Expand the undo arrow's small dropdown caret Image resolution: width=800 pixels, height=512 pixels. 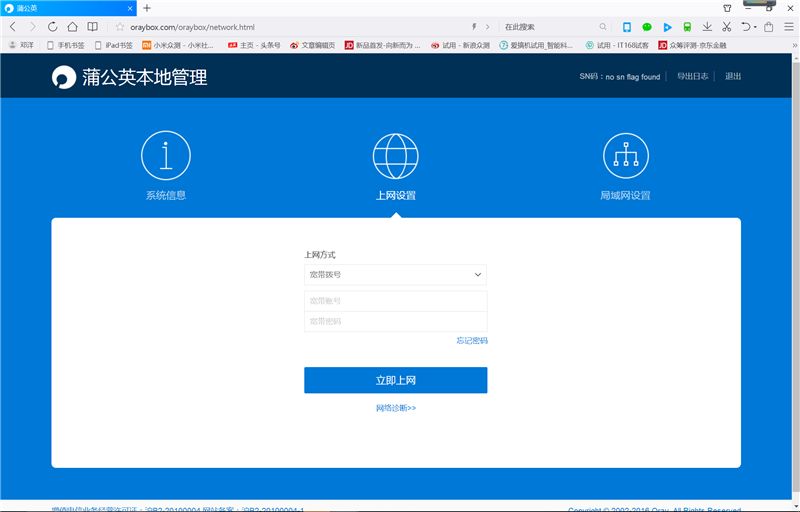pos(755,27)
